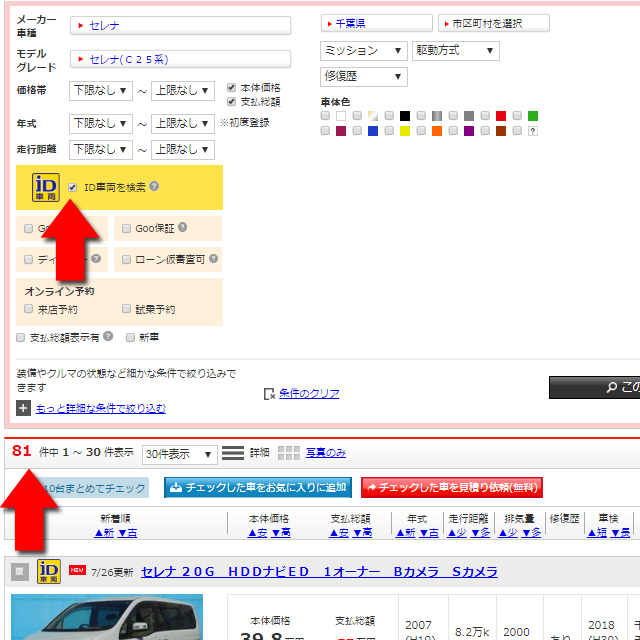Sort 車検 by shortest (短)
Image resolution: width=640 pixels, height=640 pixels.
click(x=597, y=533)
